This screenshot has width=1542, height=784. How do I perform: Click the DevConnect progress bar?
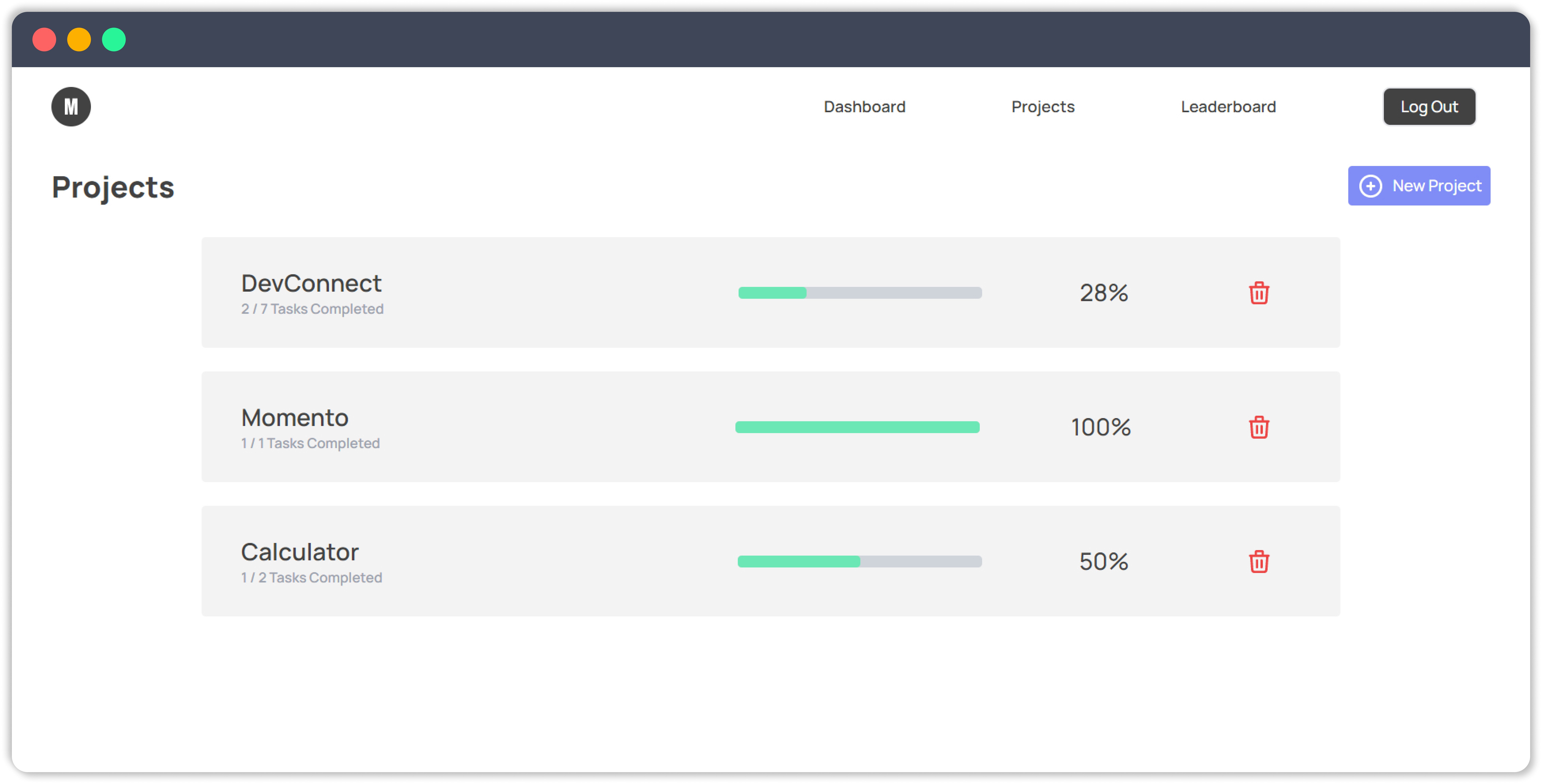point(860,293)
